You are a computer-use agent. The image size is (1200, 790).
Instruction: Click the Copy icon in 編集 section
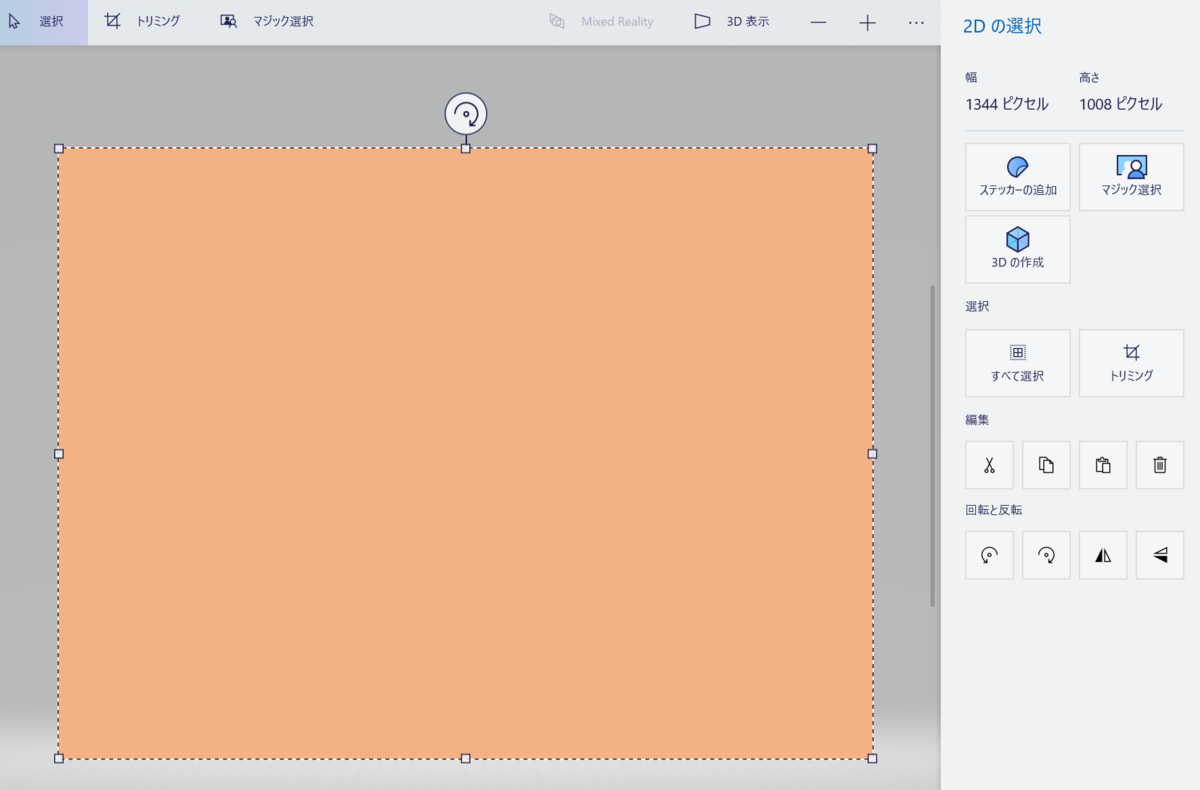click(1045, 464)
